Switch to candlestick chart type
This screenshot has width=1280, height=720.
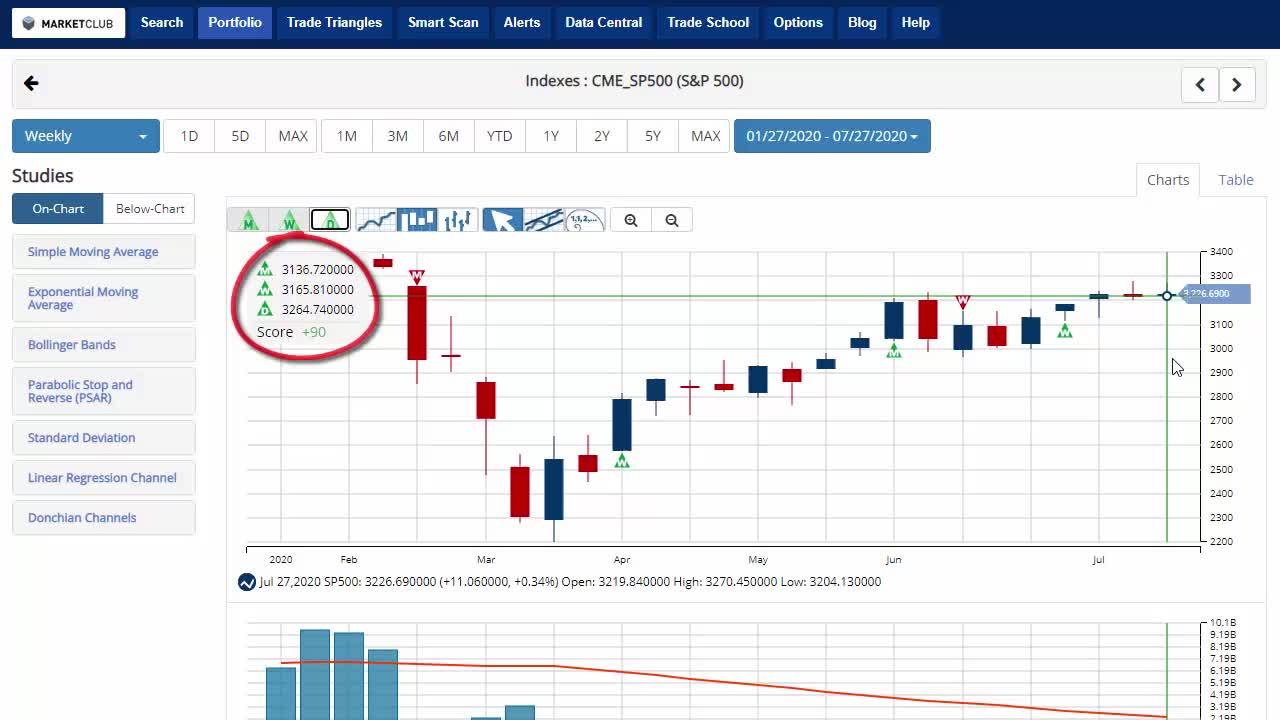[x=417, y=220]
